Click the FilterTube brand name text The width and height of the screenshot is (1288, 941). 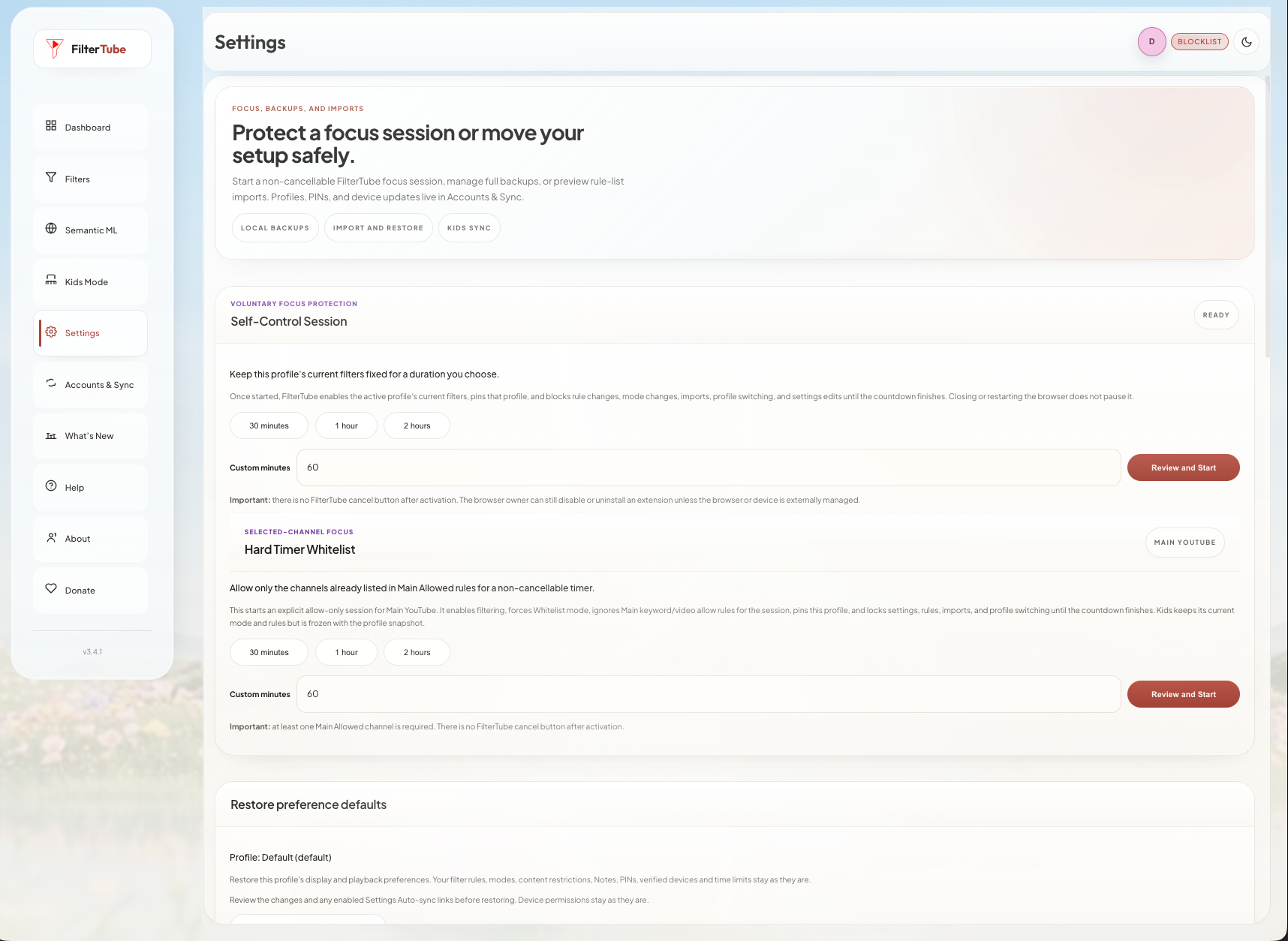point(98,50)
